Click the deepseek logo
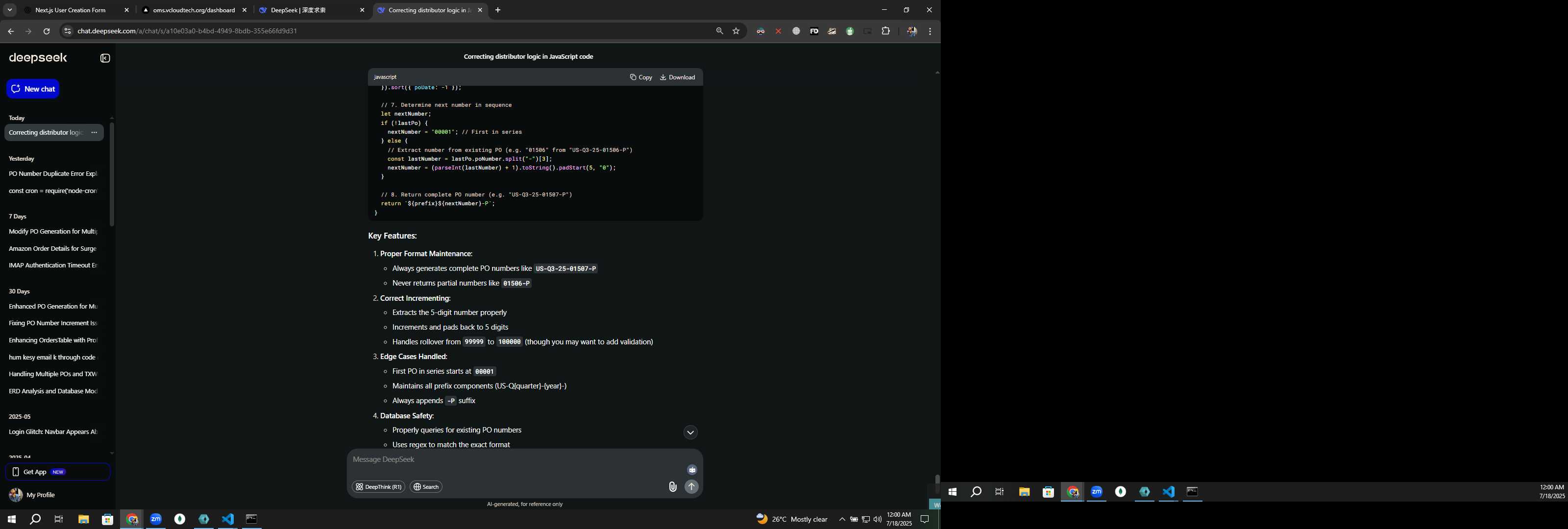 point(38,58)
